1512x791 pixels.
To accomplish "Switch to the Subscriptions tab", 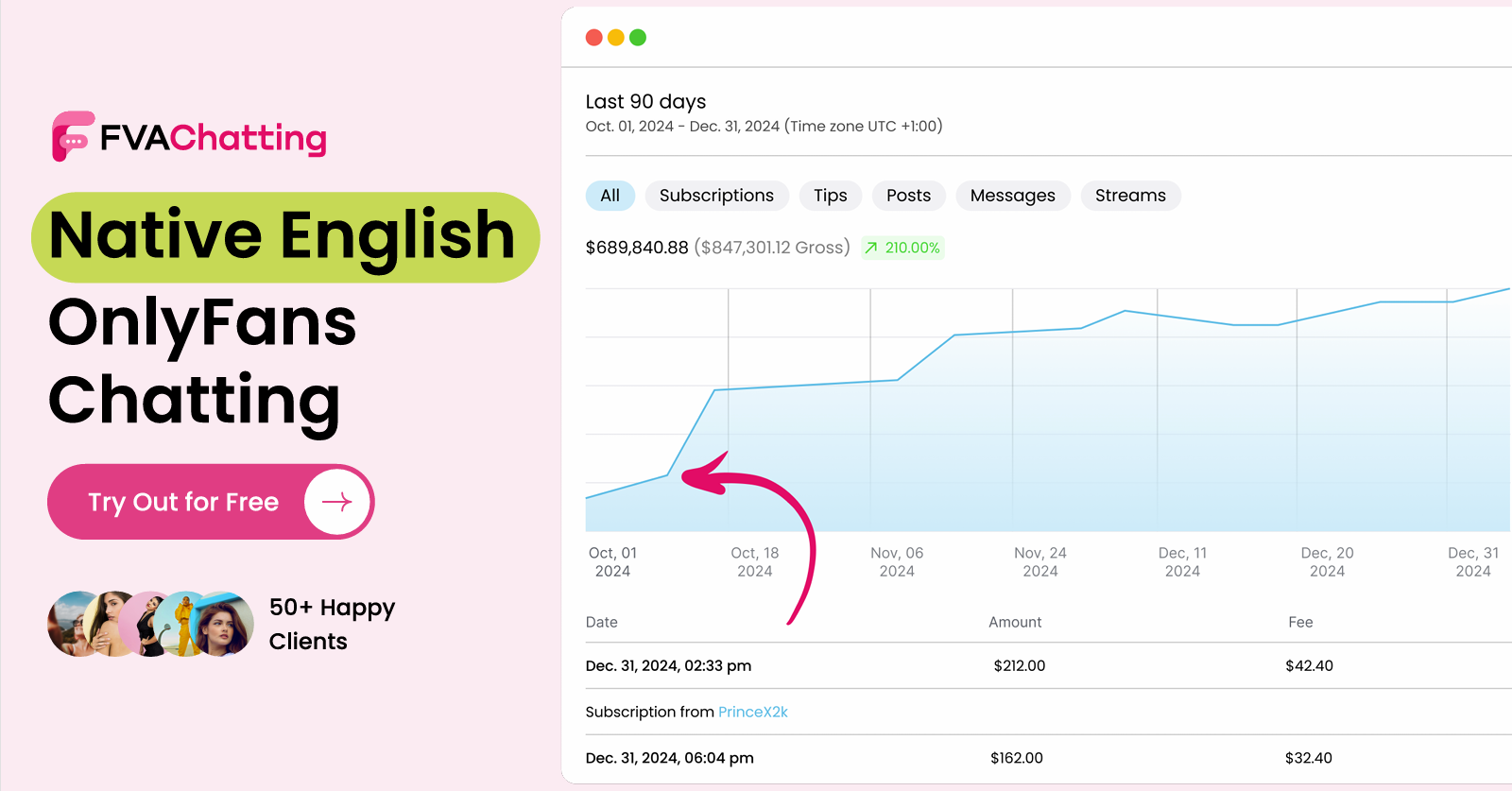I will point(716,196).
